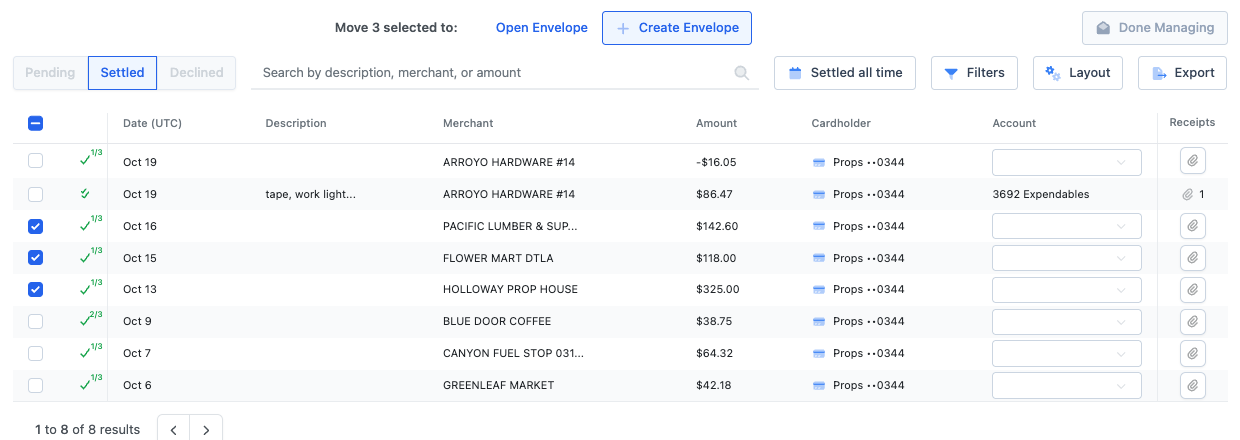View receipt for the $86.47 Arroyo Hardware row
The image size is (1240, 440).
[1192, 194]
